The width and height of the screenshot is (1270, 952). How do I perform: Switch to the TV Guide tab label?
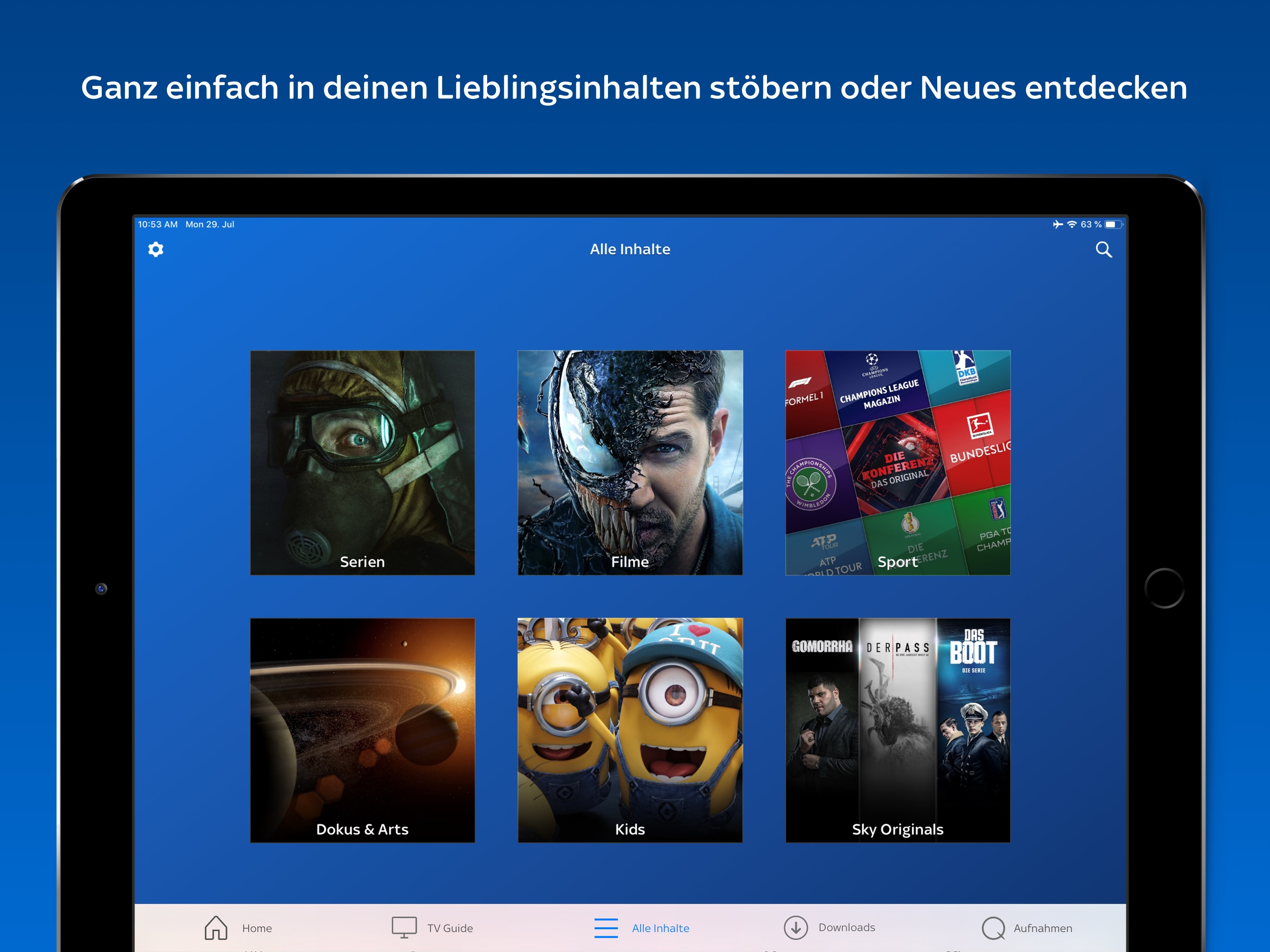(x=450, y=928)
